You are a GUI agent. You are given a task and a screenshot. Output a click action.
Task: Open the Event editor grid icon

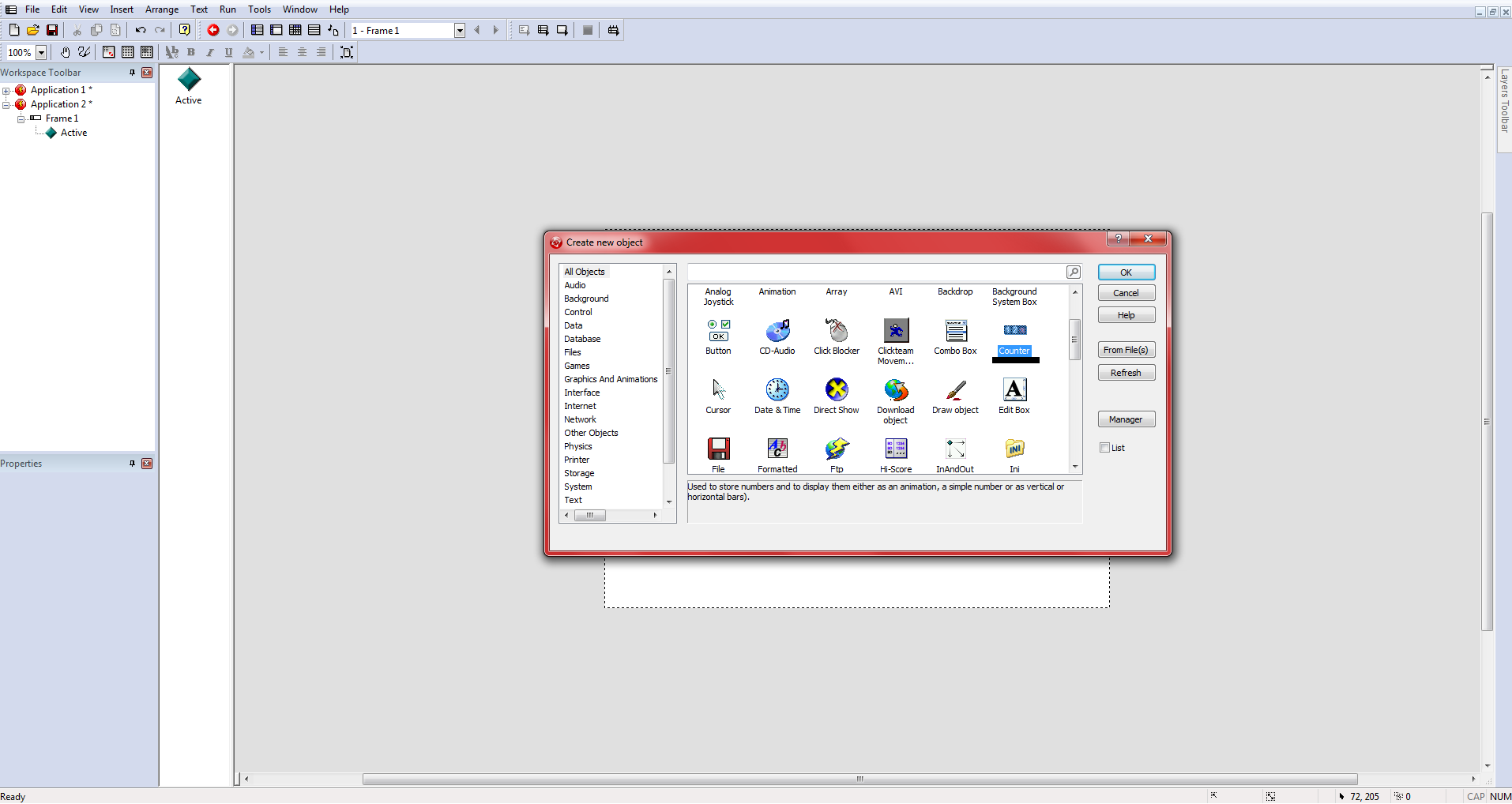pyautogui.click(x=295, y=30)
